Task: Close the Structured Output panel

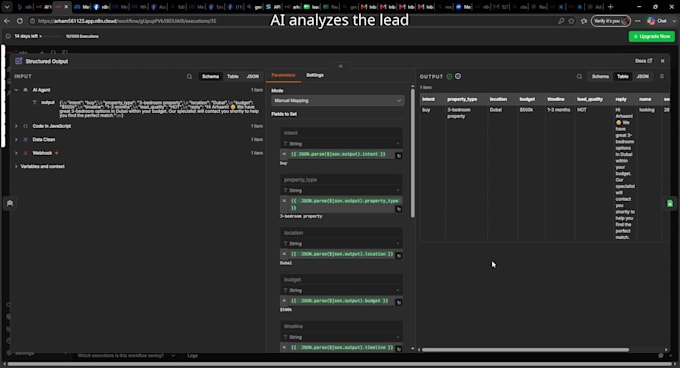Action: coord(663,61)
